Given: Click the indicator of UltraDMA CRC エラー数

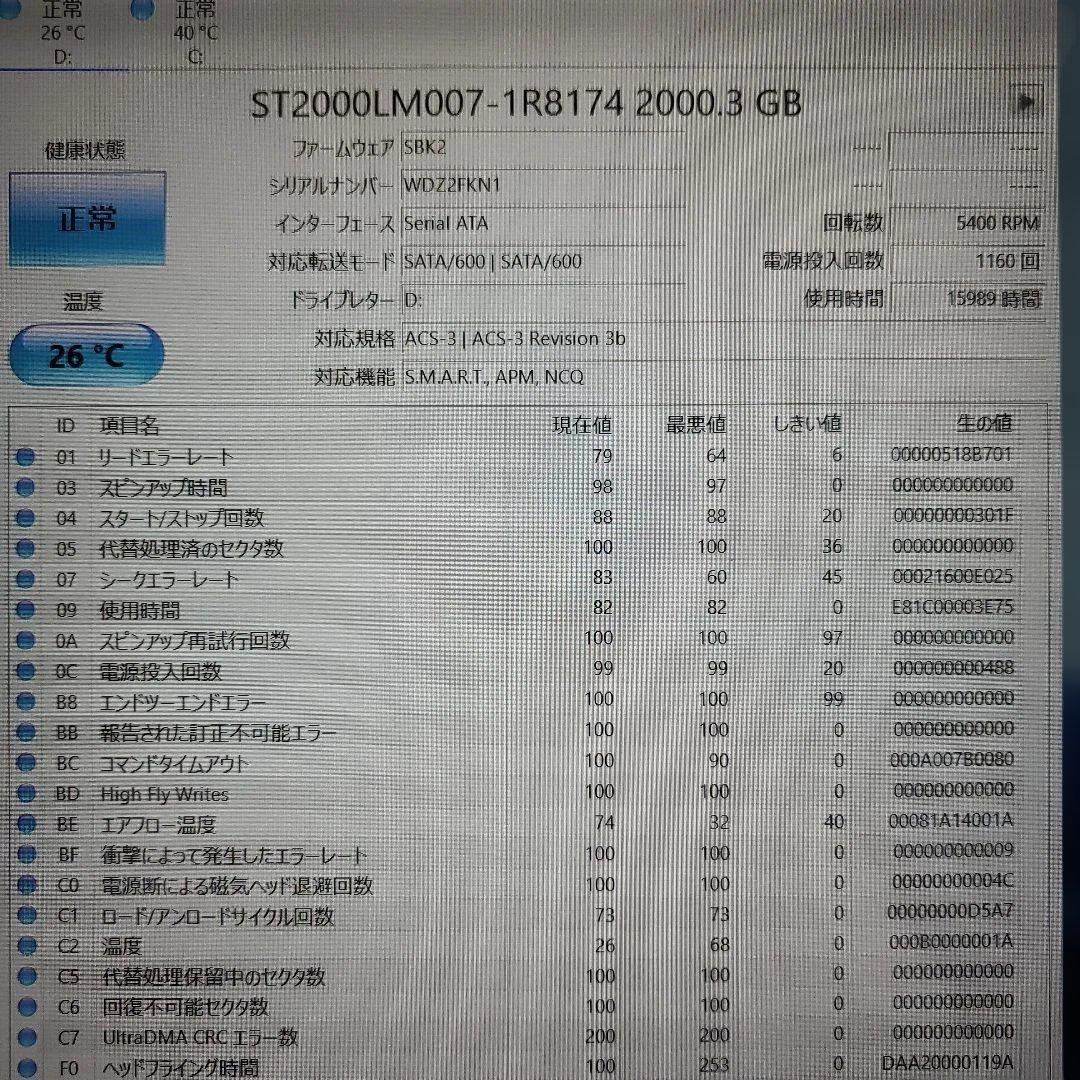Looking at the screenshot, I should pos(26,1038).
